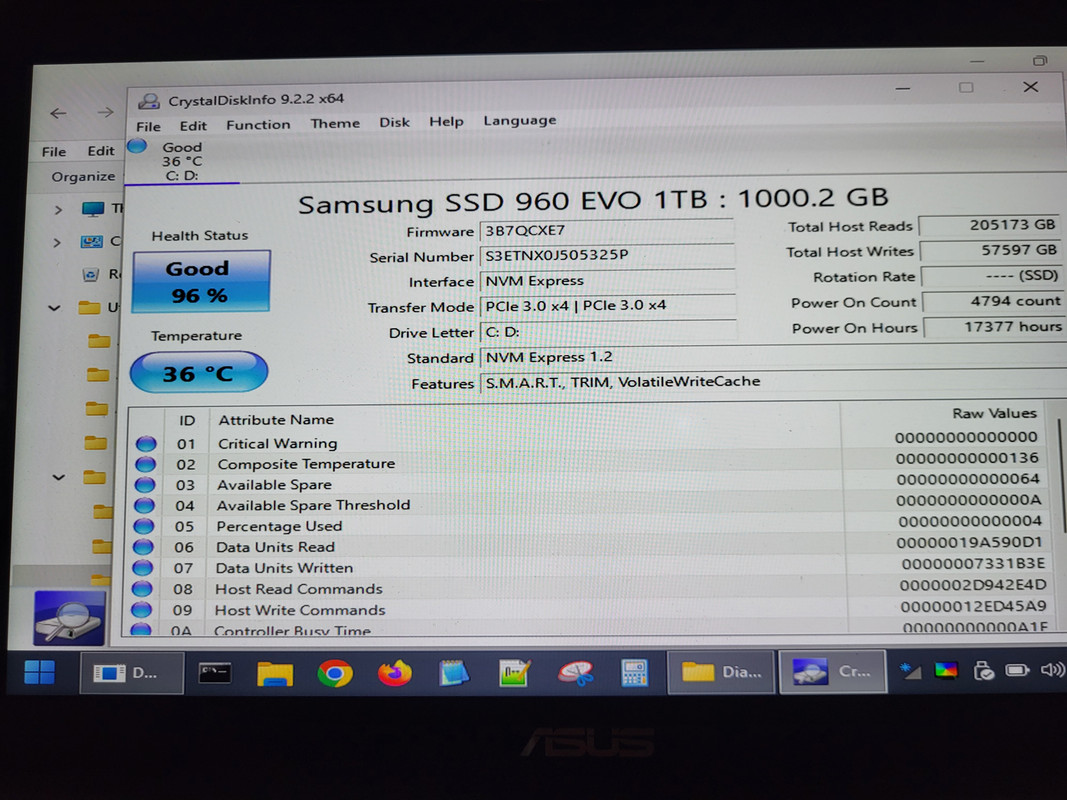Open the File menu in CrystalDiskInfo

(x=148, y=127)
